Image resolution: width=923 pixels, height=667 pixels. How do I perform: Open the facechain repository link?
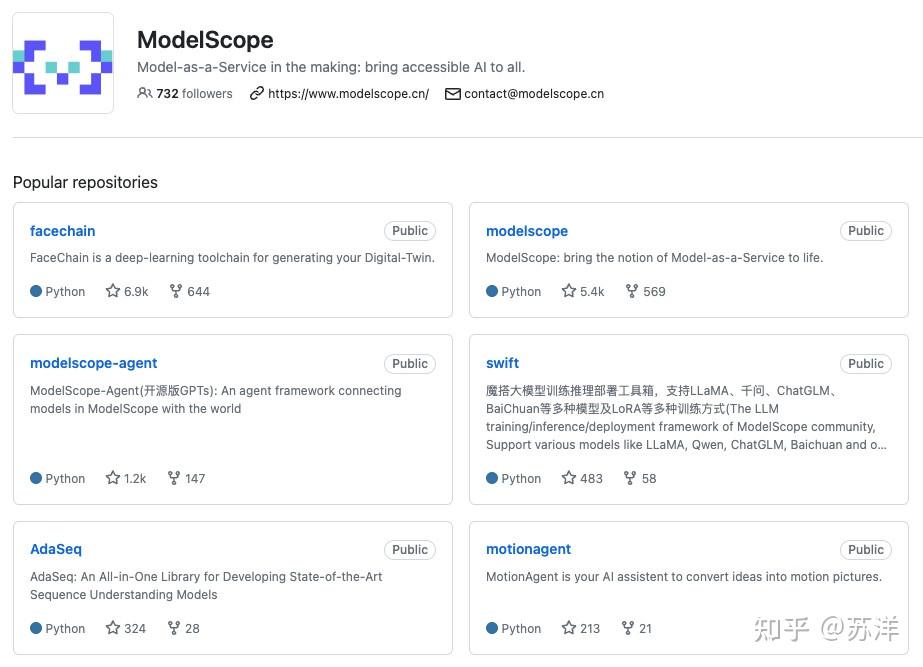(63, 231)
